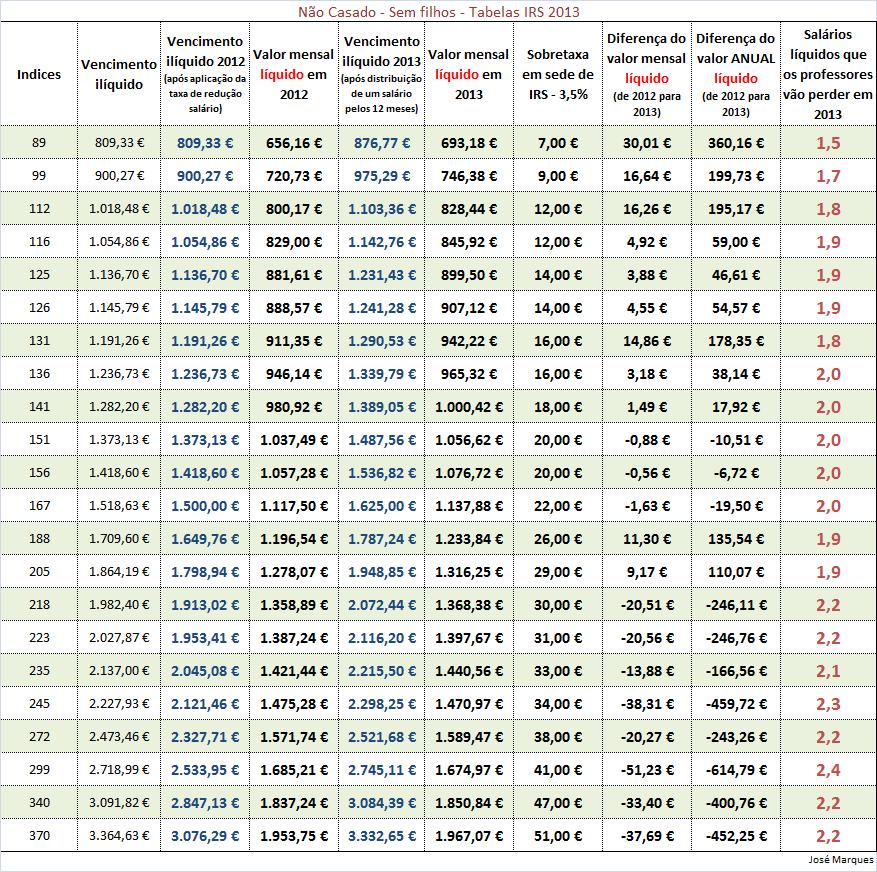Select index cell 99
The width and height of the screenshot is (877, 872).
pyautogui.click(x=39, y=176)
